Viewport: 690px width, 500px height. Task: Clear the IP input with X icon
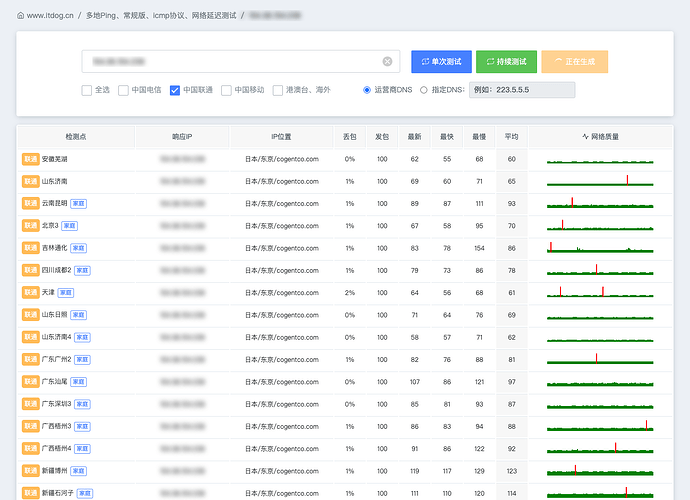pos(387,62)
